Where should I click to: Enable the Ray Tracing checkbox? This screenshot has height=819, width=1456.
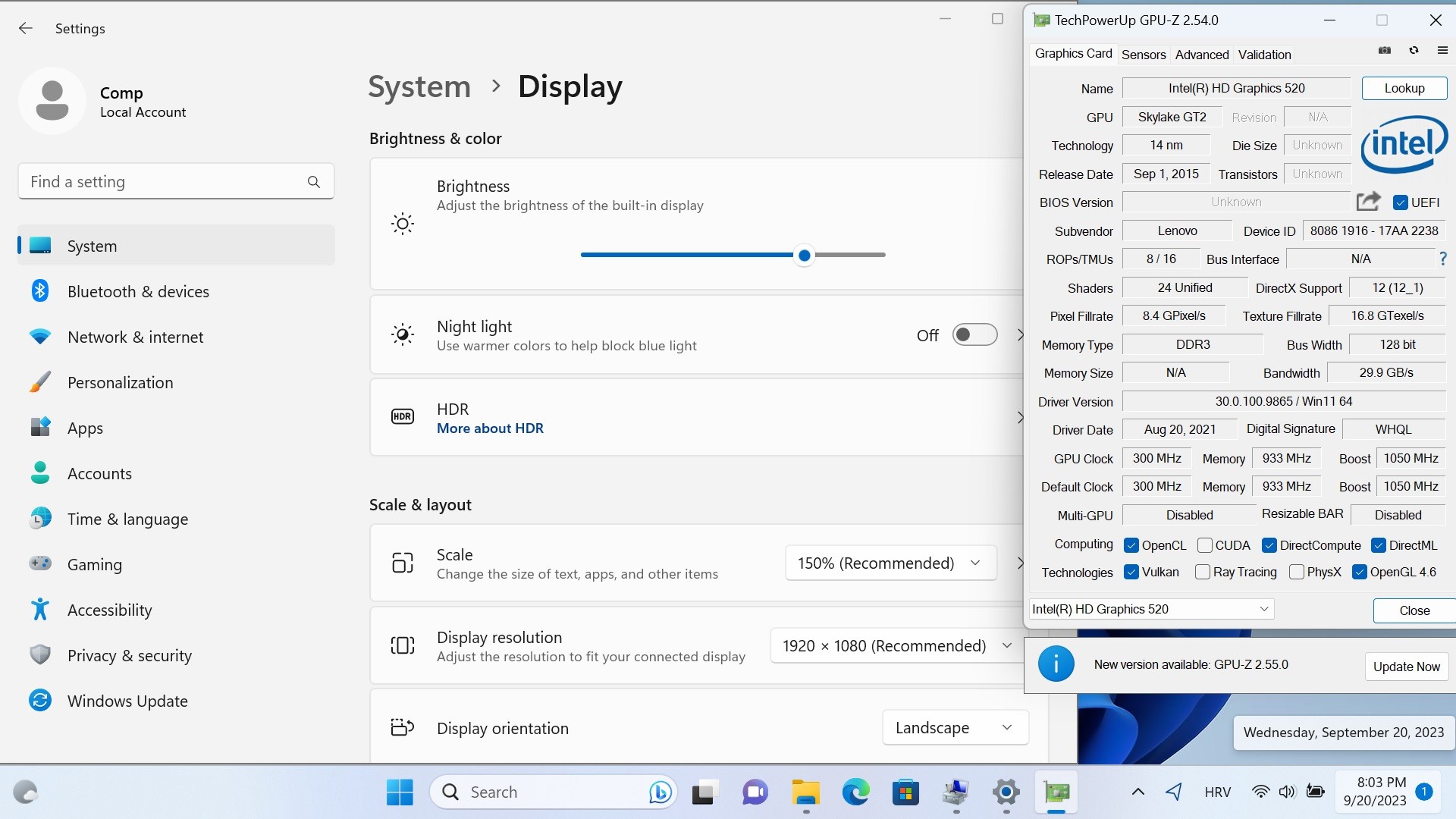click(x=1202, y=572)
